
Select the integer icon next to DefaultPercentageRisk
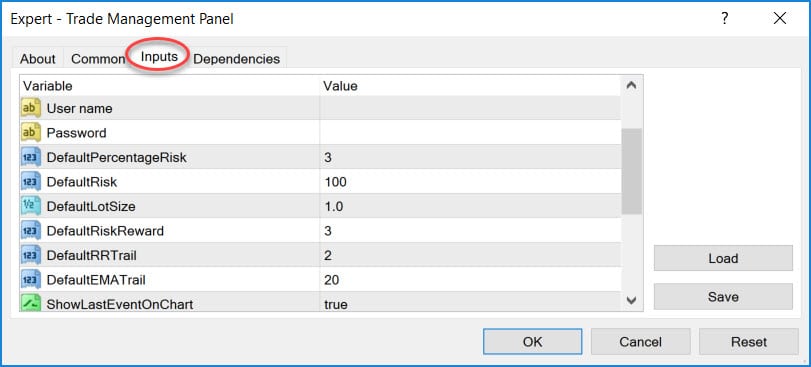31,157
